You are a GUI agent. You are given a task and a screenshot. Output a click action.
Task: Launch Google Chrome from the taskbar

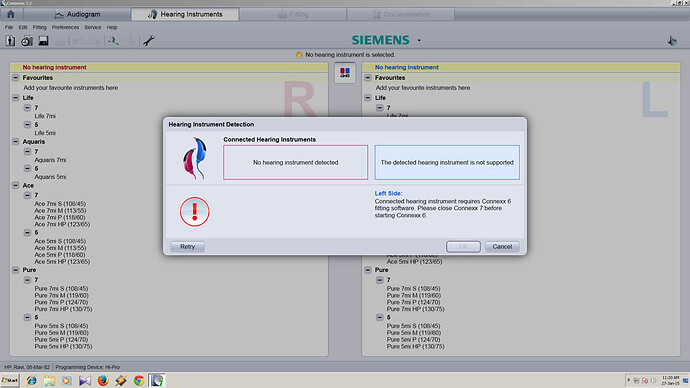pos(139,380)
